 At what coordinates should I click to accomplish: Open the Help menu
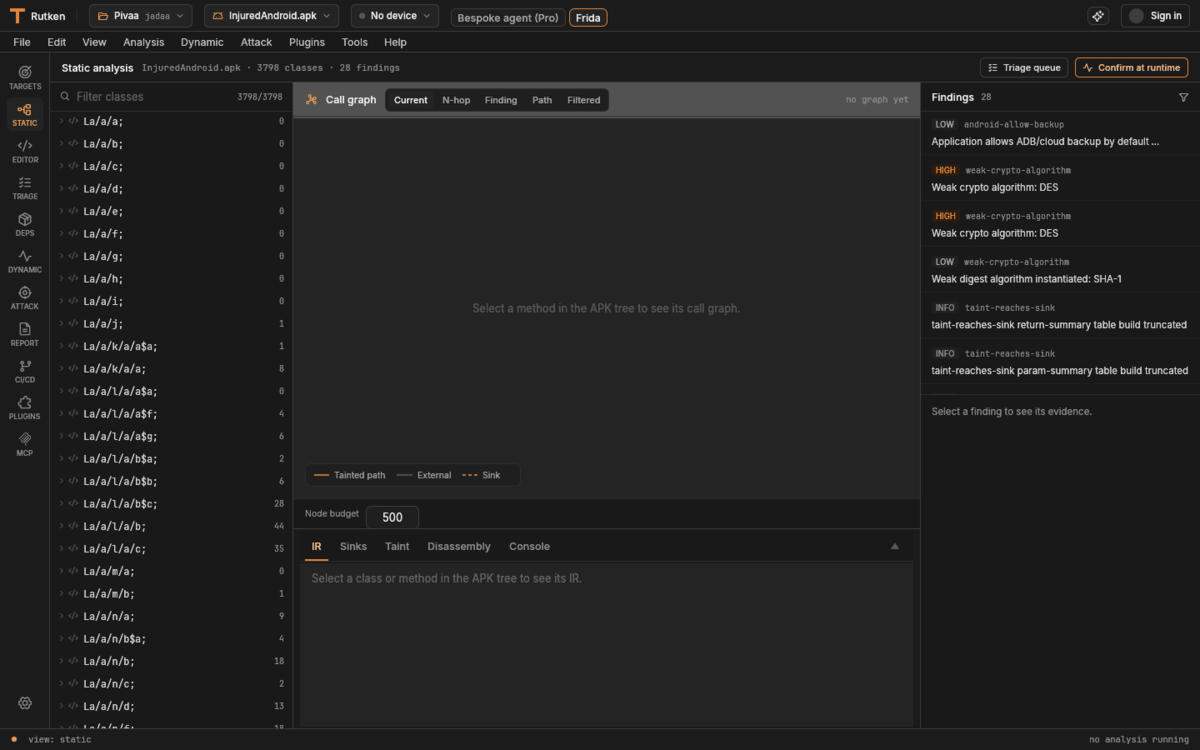coord(395,42)
